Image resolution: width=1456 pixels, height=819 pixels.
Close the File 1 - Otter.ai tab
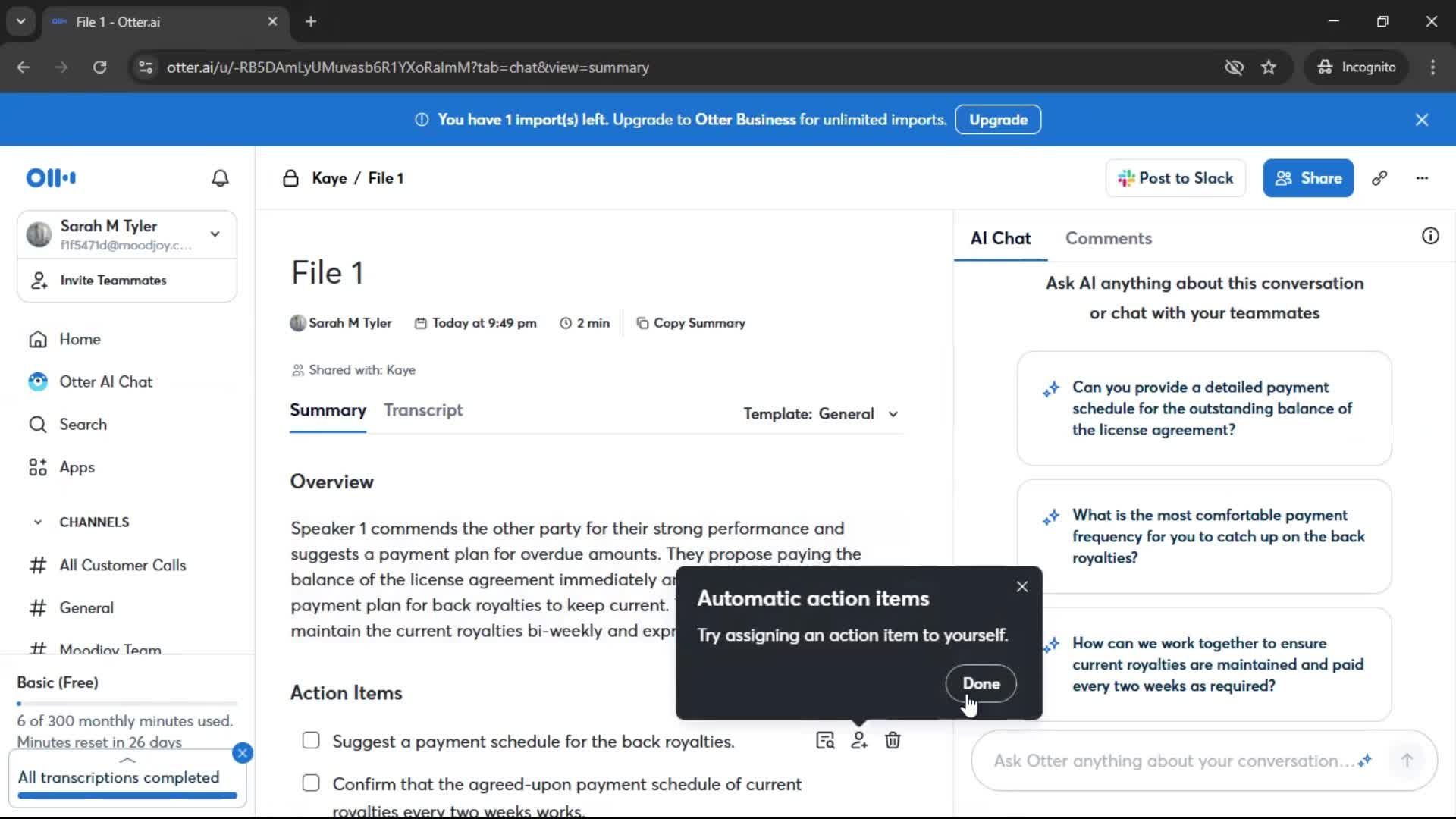(272, 22)
